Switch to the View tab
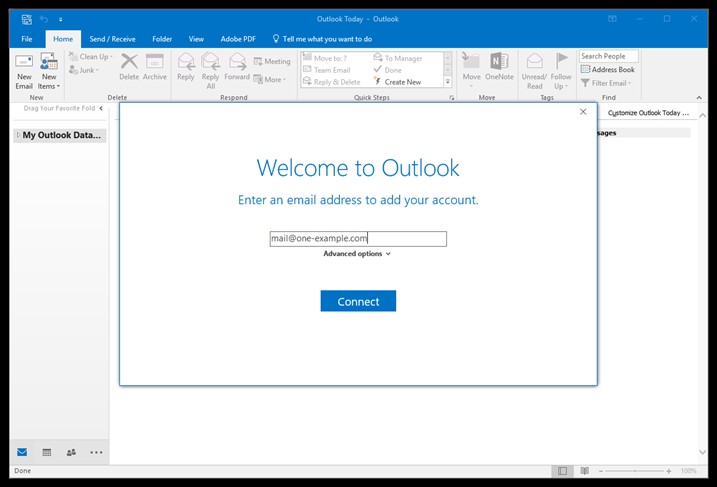The width and height of the screenshot is (717, 487). [196, 39]
